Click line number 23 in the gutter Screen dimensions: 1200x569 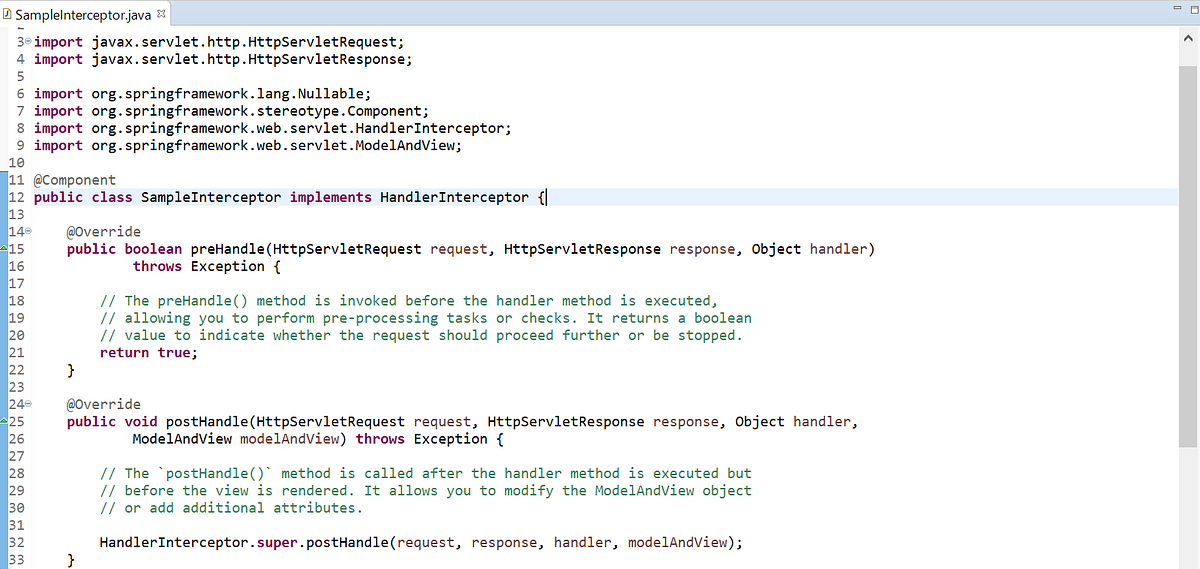[16, 387]
